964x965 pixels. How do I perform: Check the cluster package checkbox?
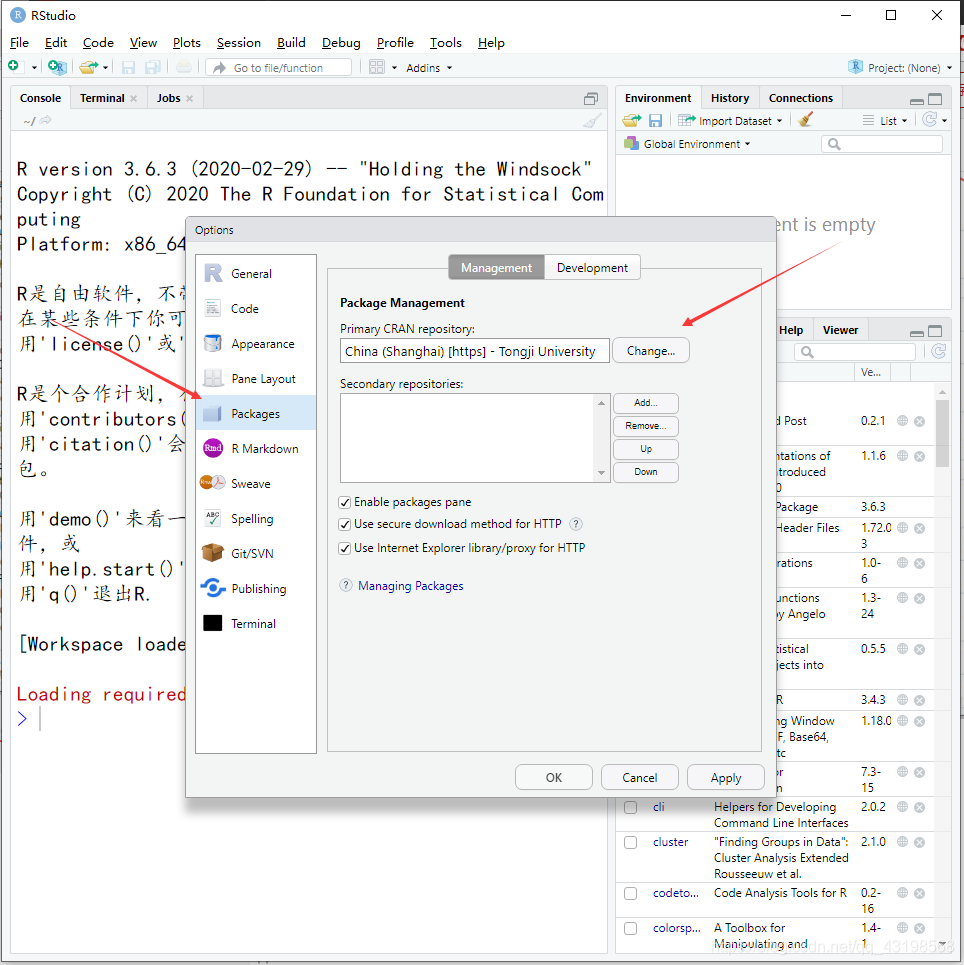(630, 843)
